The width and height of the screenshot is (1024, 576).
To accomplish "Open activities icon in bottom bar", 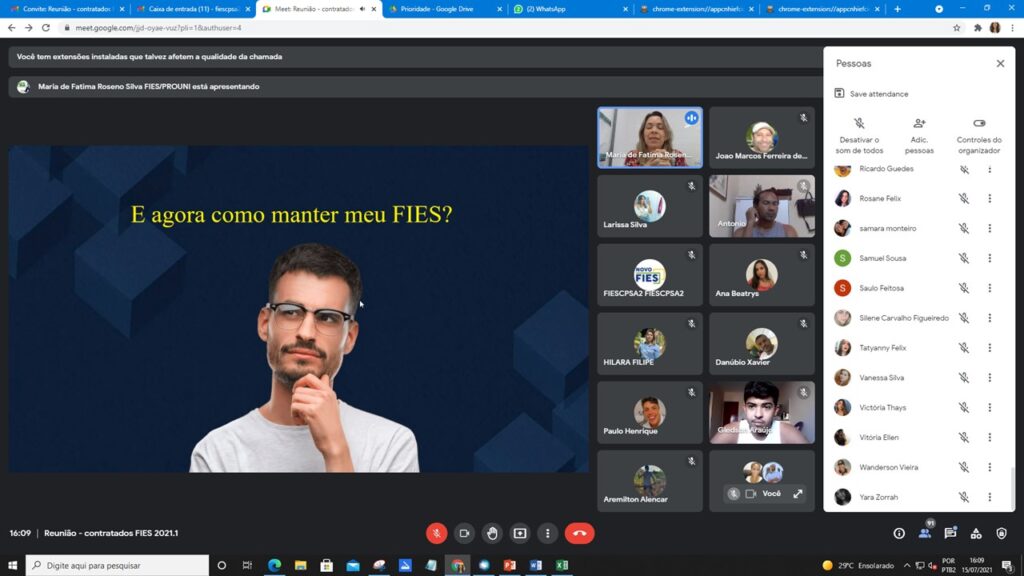I will 976,534.
